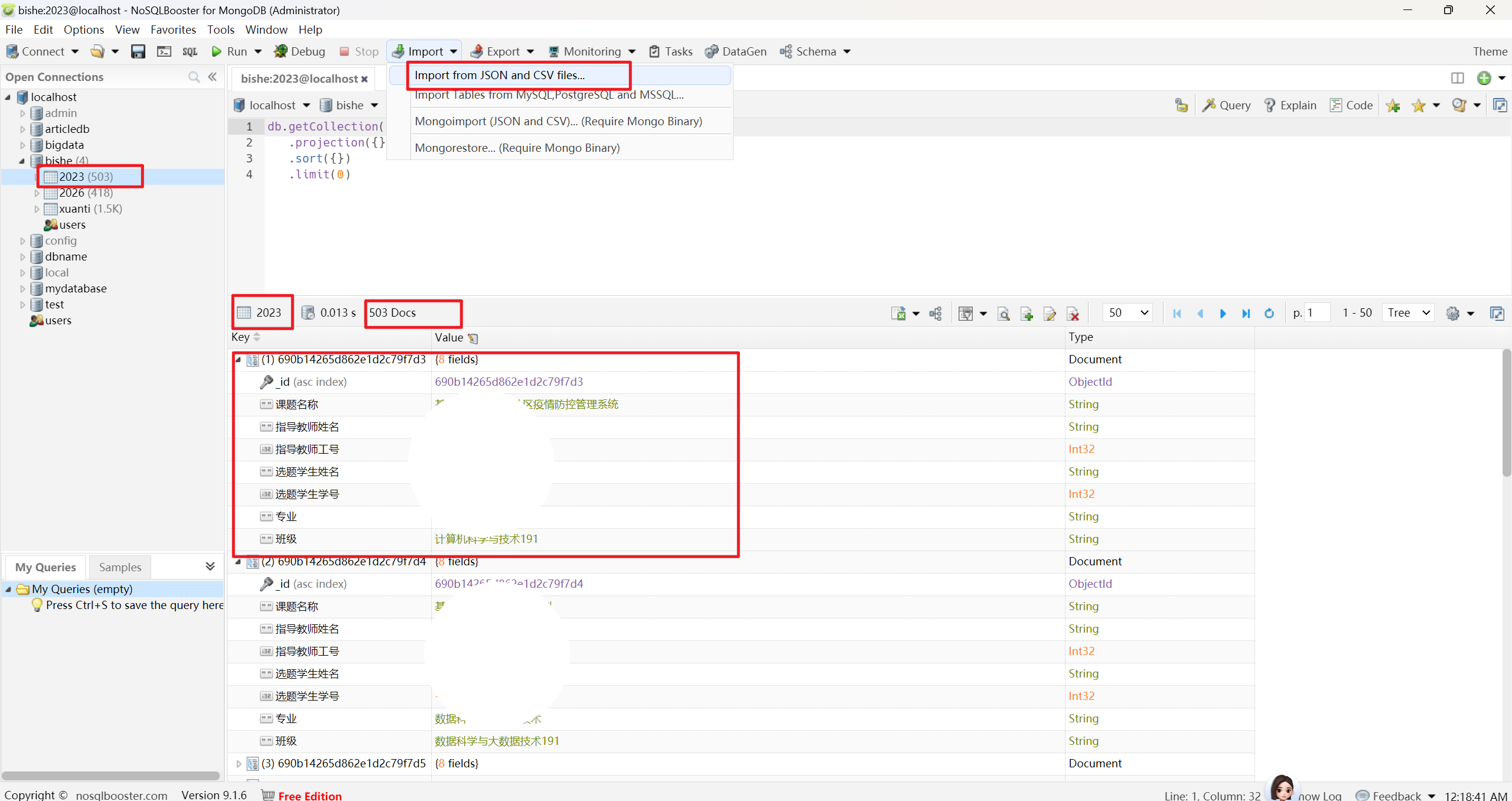Open the page size 50 dropdown
Image resolution: width=1512 pixels, height=801 pixels.
coord(1128,312)
